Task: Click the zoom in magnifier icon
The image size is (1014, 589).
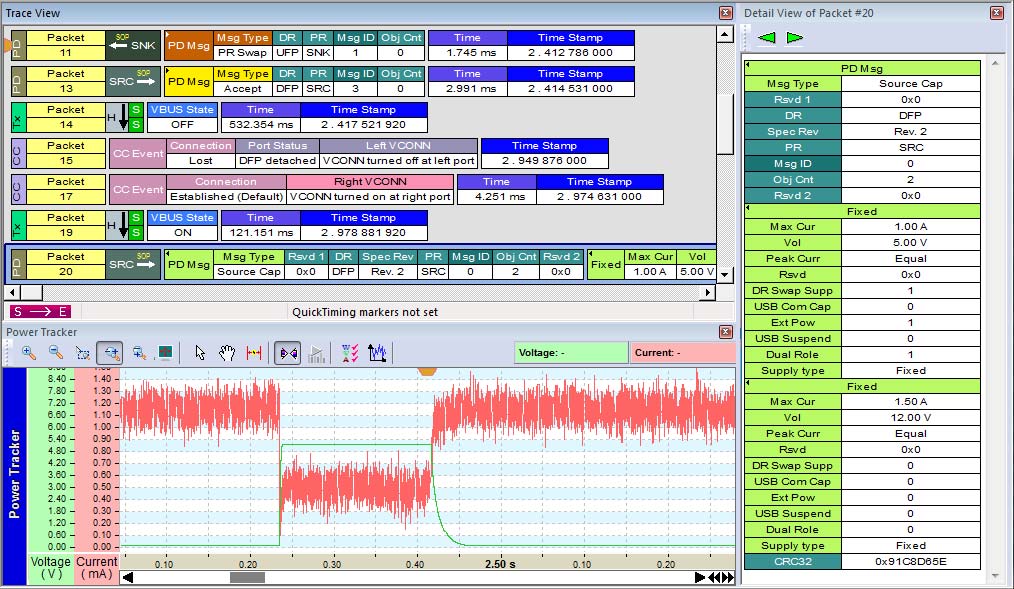Action: coord(29,353)
